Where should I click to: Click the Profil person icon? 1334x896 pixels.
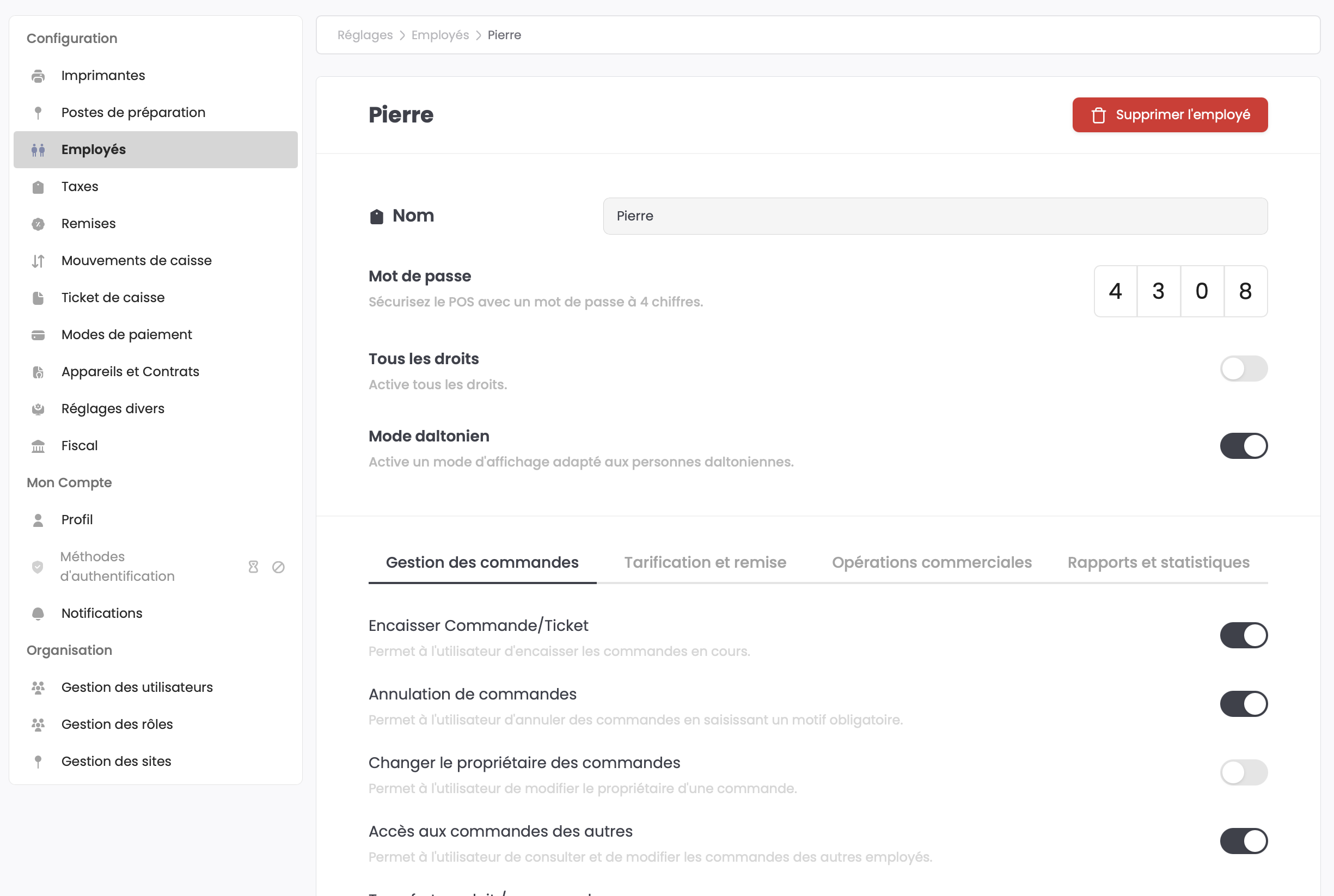point(38,520)
